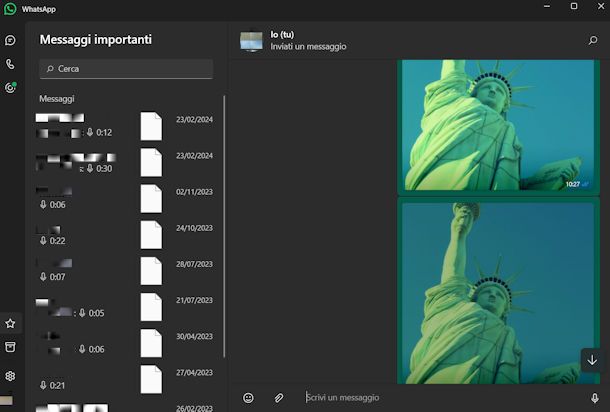Maximize the WhatsApp window
610x412 pixels.
tap(574, 6)
